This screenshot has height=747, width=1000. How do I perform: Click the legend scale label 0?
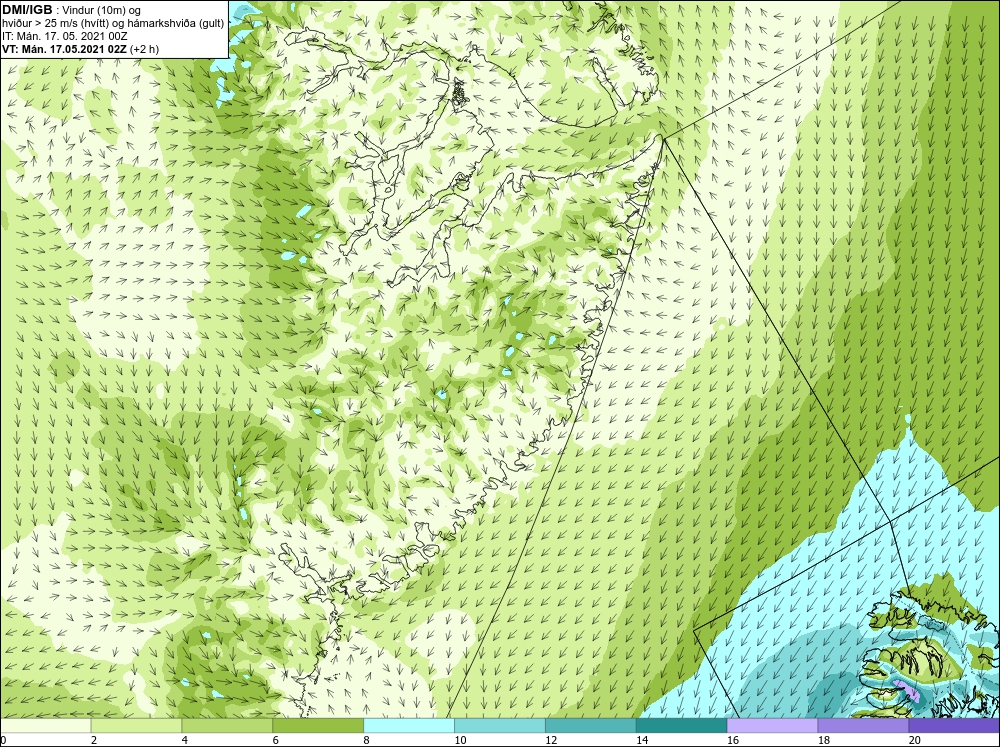pyautogui.click(x=3, y=740)
